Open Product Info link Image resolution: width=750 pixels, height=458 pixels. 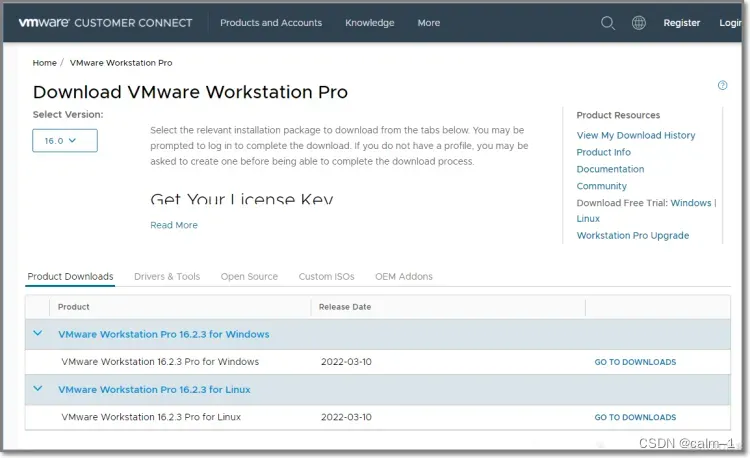click(x=603, y=152)
